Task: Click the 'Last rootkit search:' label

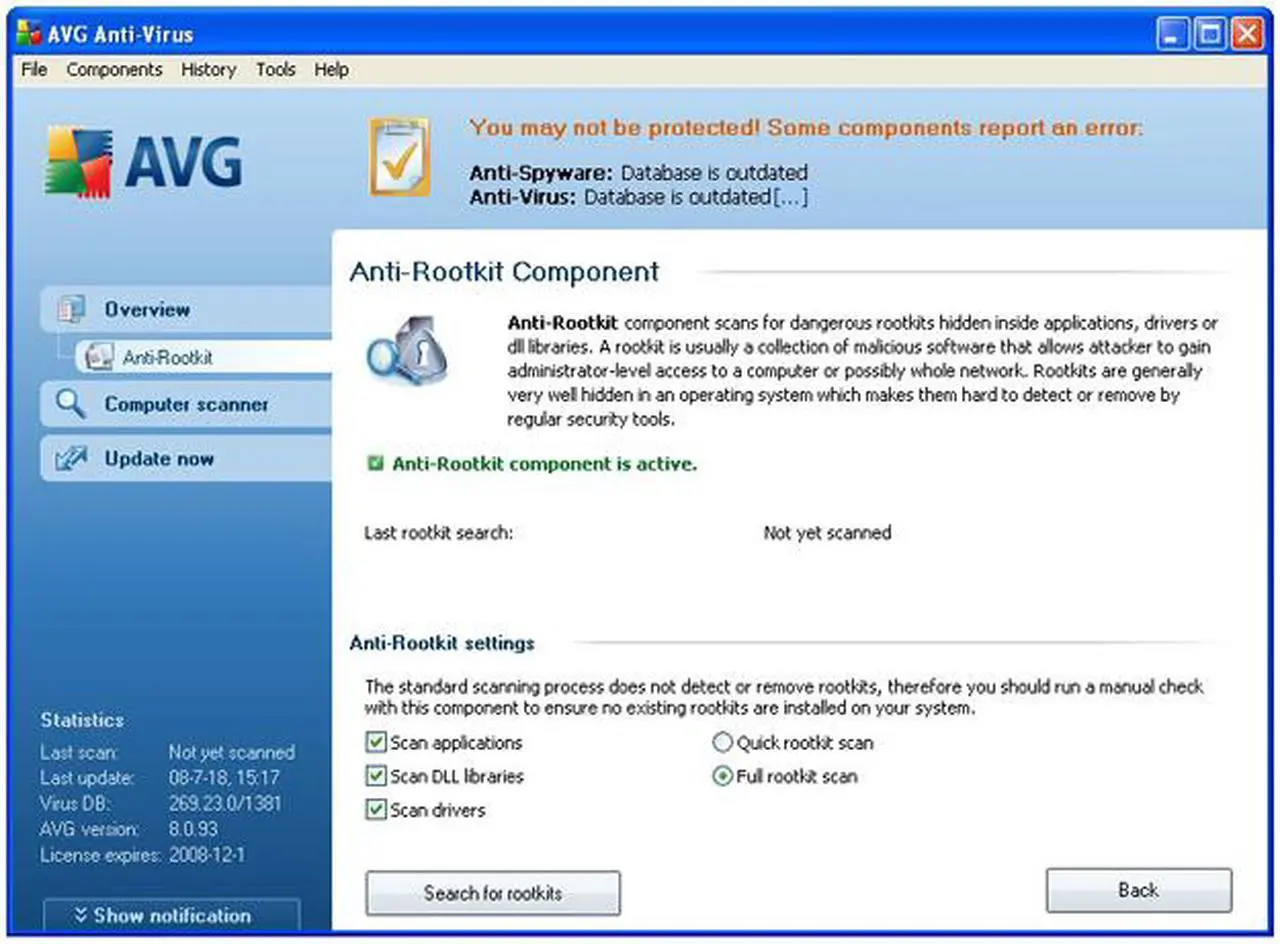Action: pos(438,533)
